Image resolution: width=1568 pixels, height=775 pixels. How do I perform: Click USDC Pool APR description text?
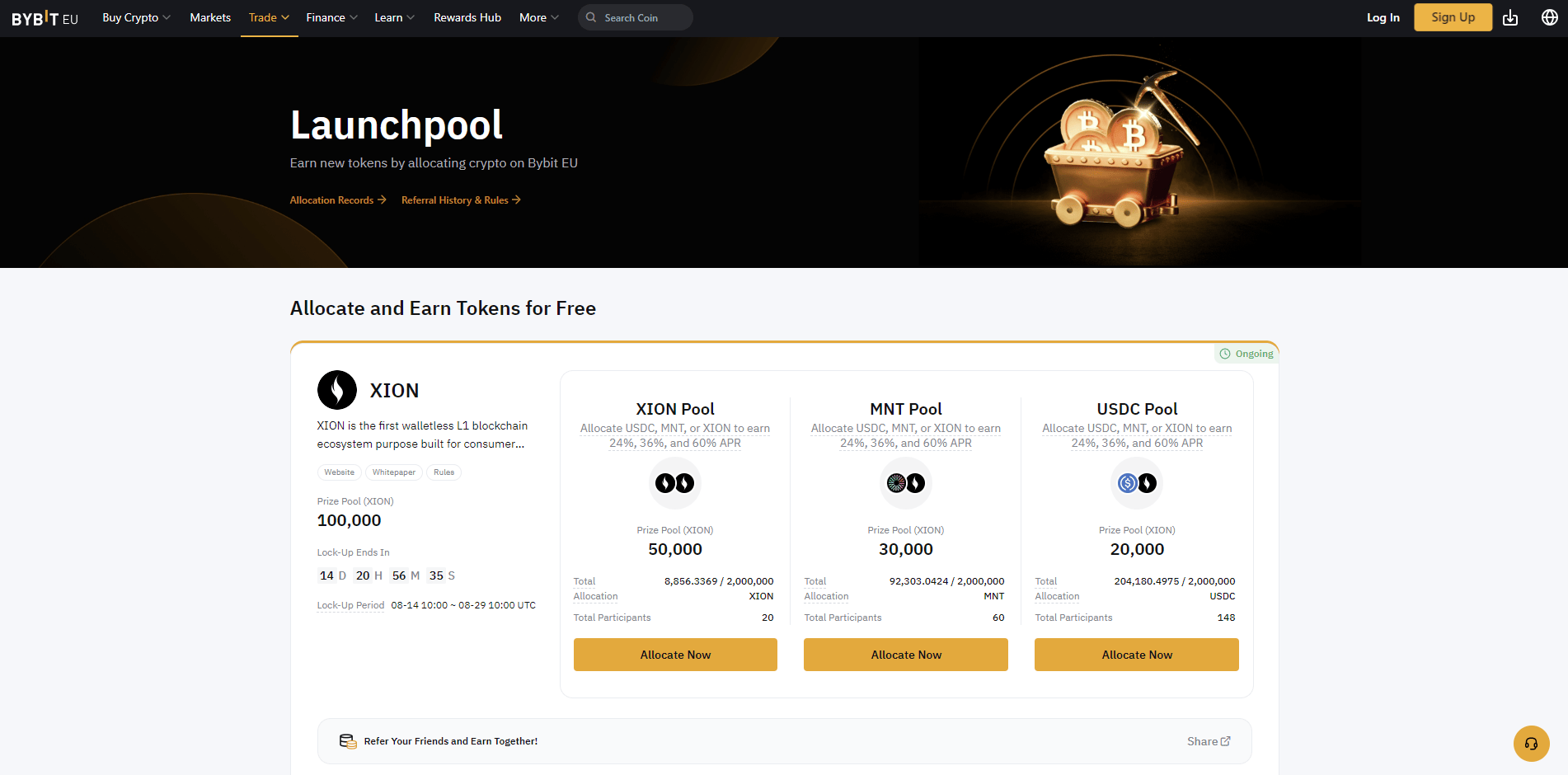pos(1137,435)
